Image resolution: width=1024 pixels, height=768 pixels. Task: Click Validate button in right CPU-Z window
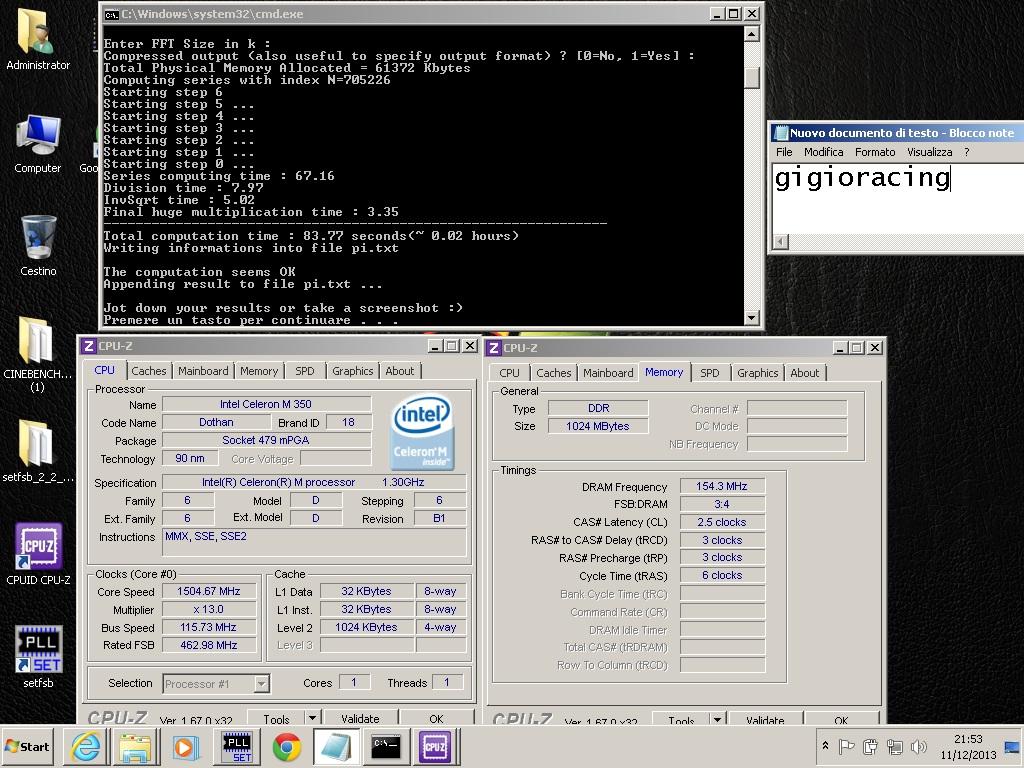click(x=765, y=720)
